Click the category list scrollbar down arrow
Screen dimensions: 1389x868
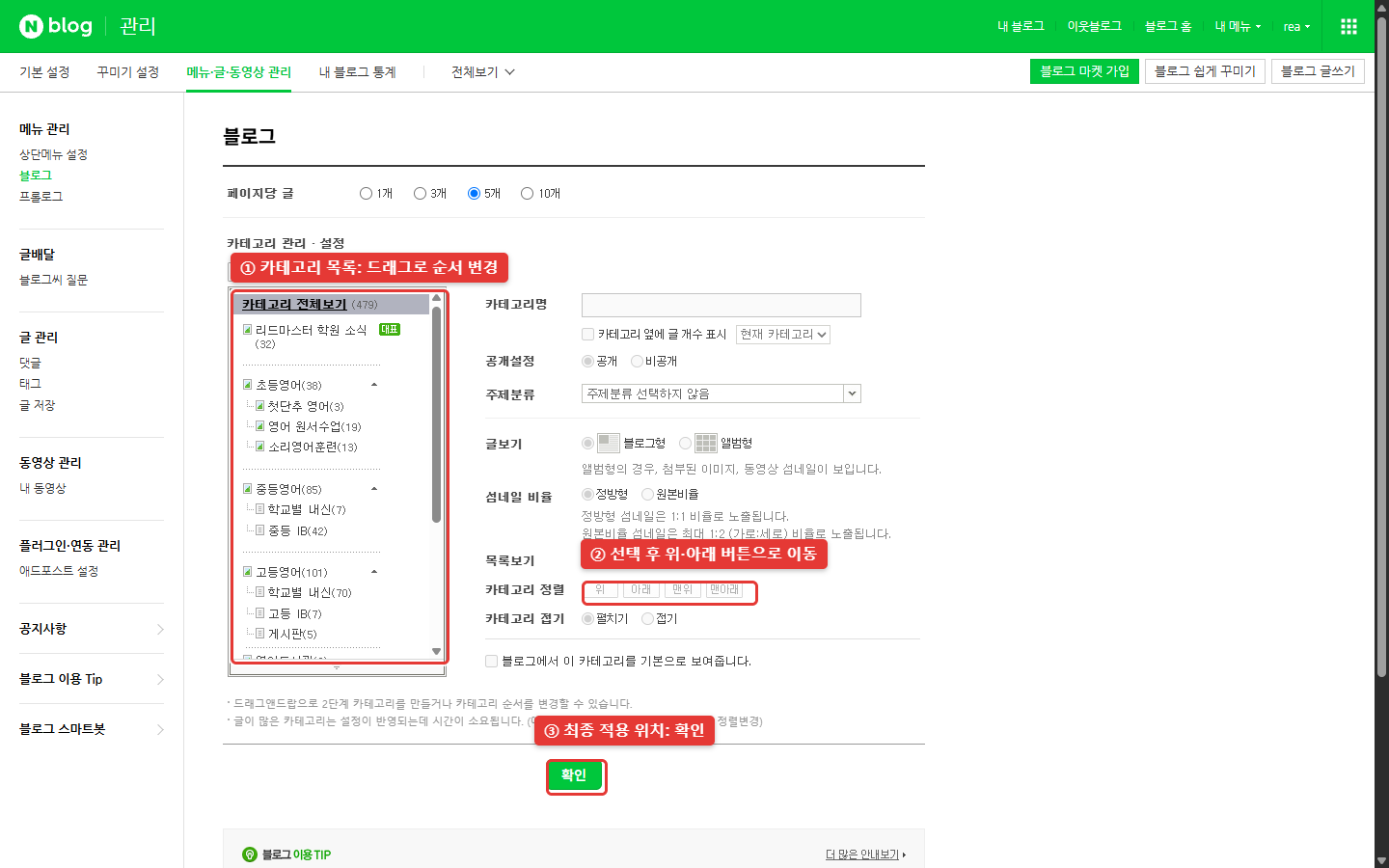436,651
